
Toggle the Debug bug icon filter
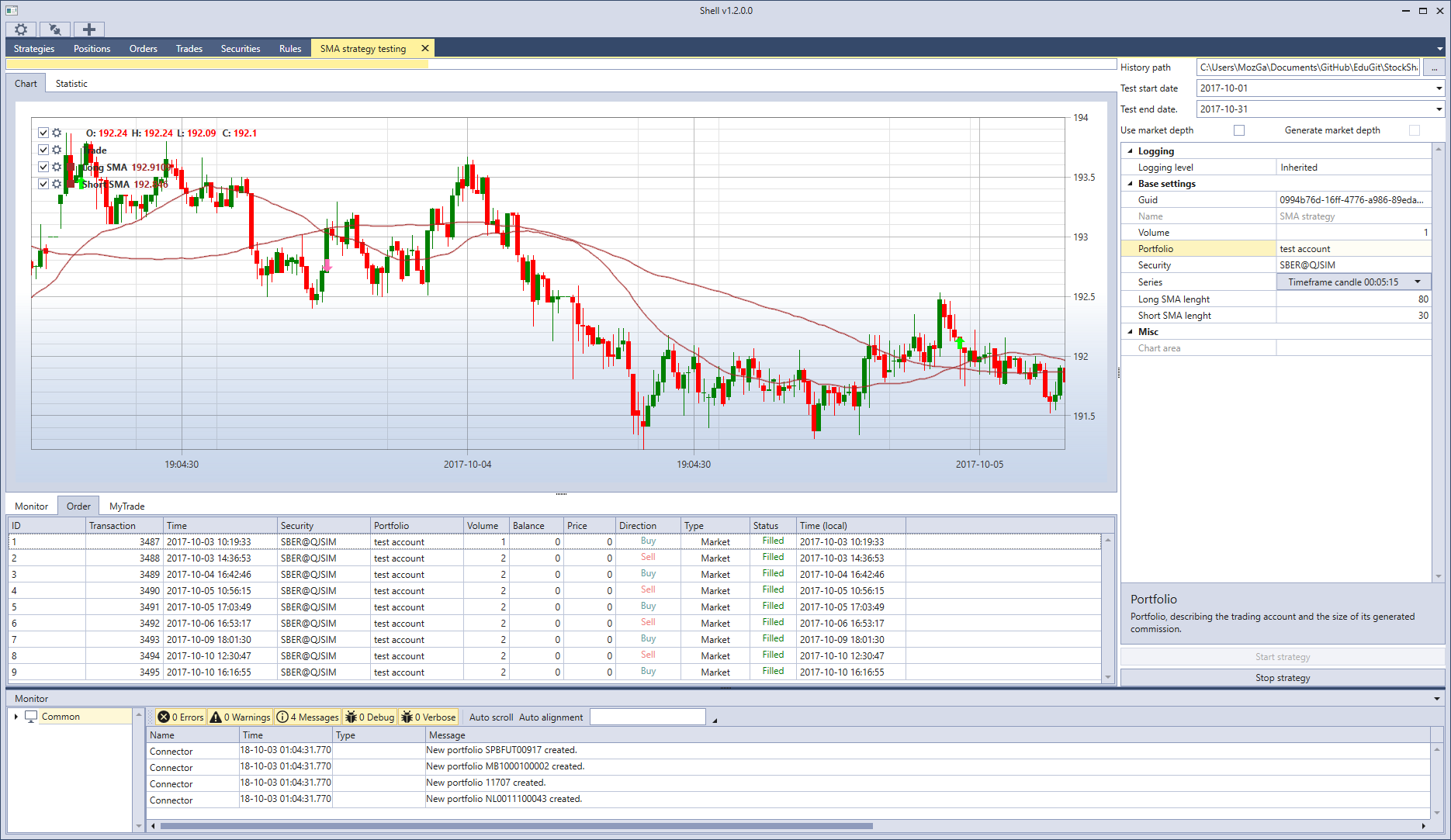(x=351, y=717)
